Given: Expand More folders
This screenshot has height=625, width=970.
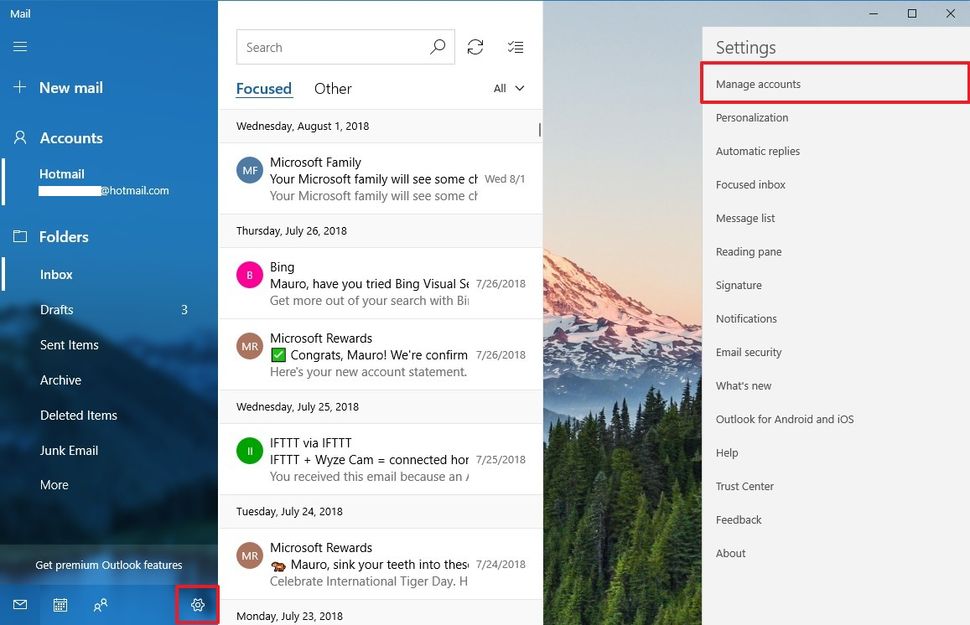Looking at the screenshot, I should [x=53, y=484].
